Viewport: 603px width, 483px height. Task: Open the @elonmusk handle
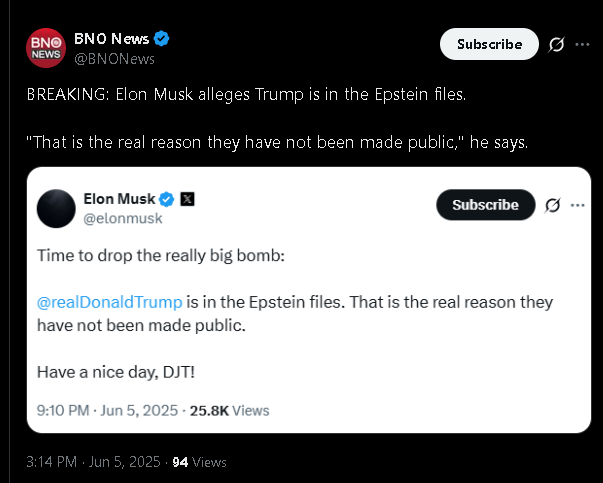[123, 218]
